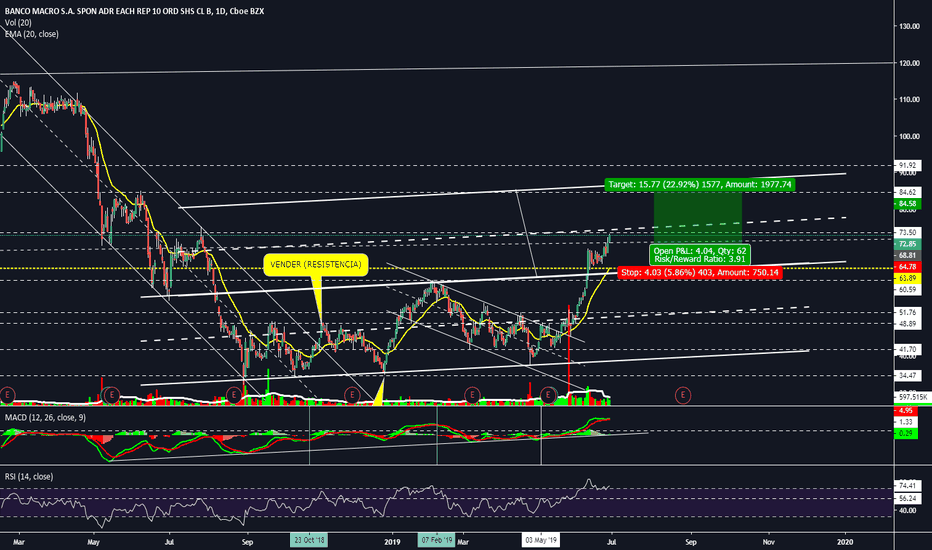Screen dimensions: 932x550
Task: Click the 63.89 yellow EMA price tag
Action: point(907,278)
